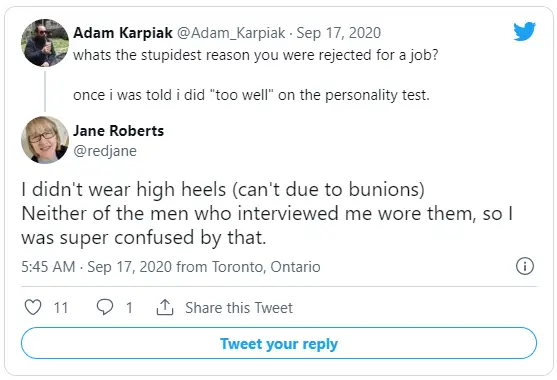Click the share upload arrow icon
The image size is (557, 380).
click(x=165, y=307)
